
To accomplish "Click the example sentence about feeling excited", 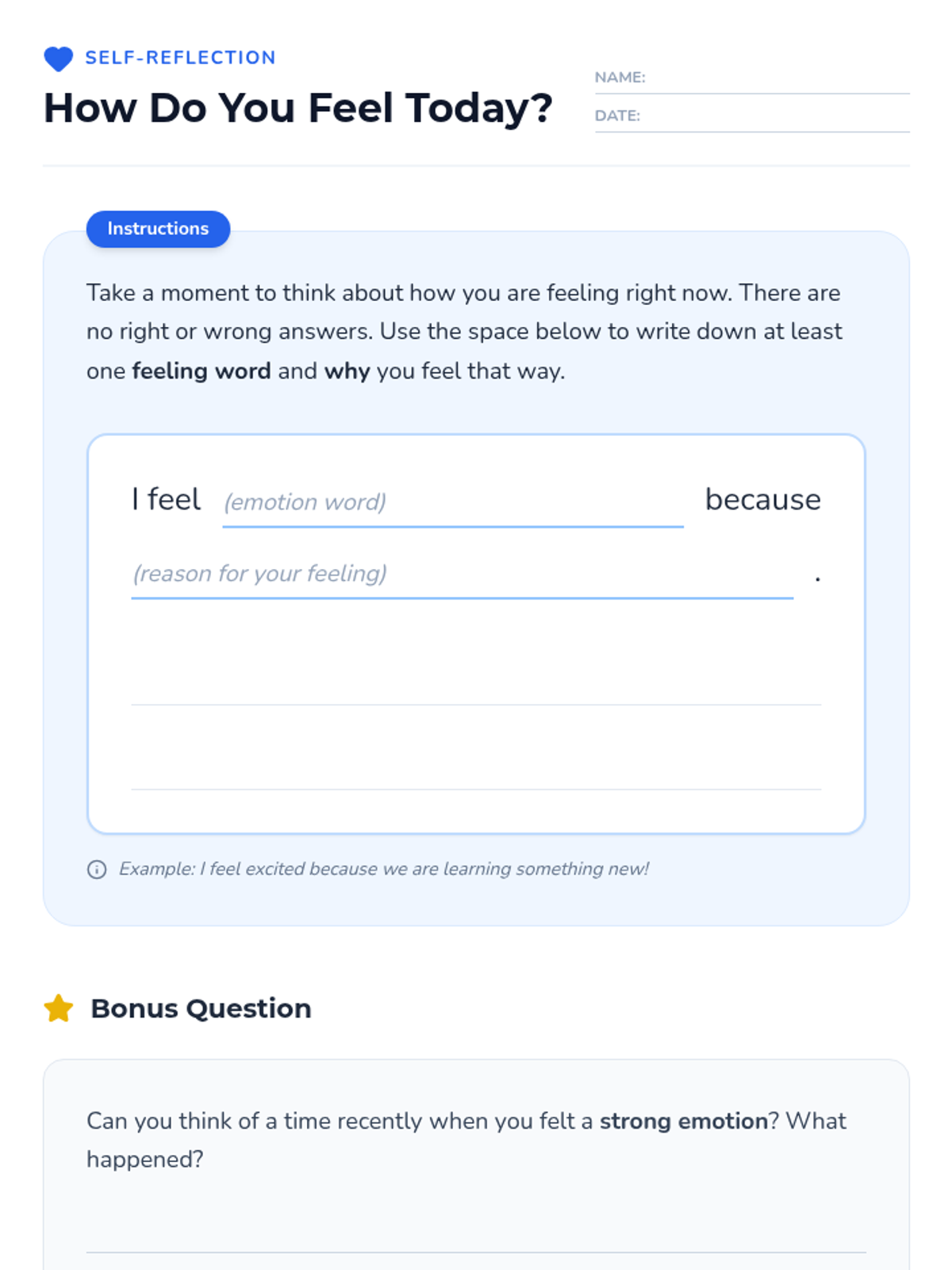I will click(384, 869).
